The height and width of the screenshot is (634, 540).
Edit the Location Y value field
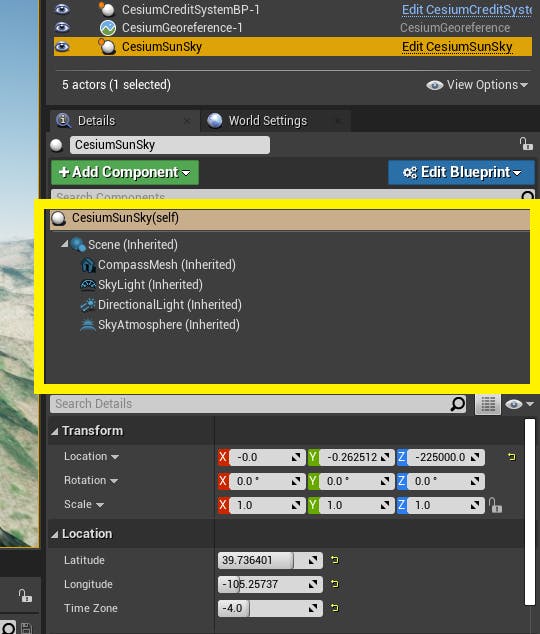tap(356, 457)
